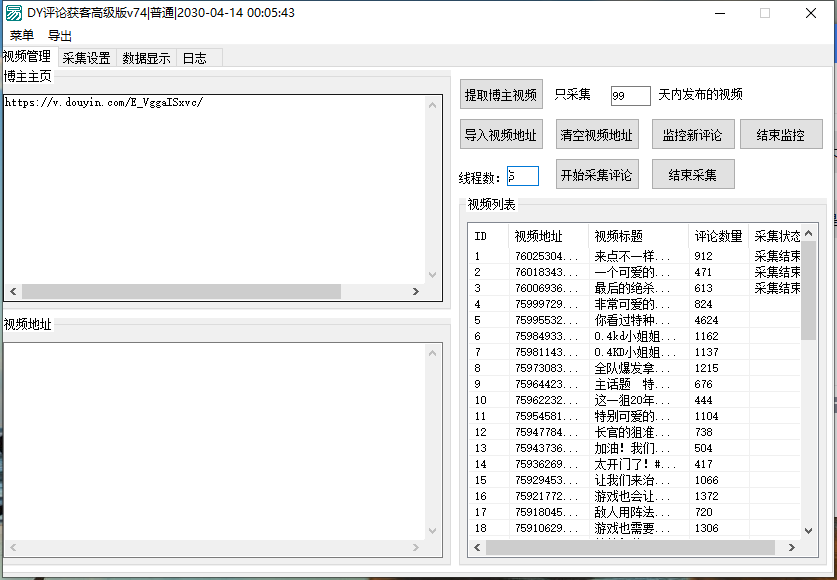Click 清空视频地址 to clear the list

[596, 135]
